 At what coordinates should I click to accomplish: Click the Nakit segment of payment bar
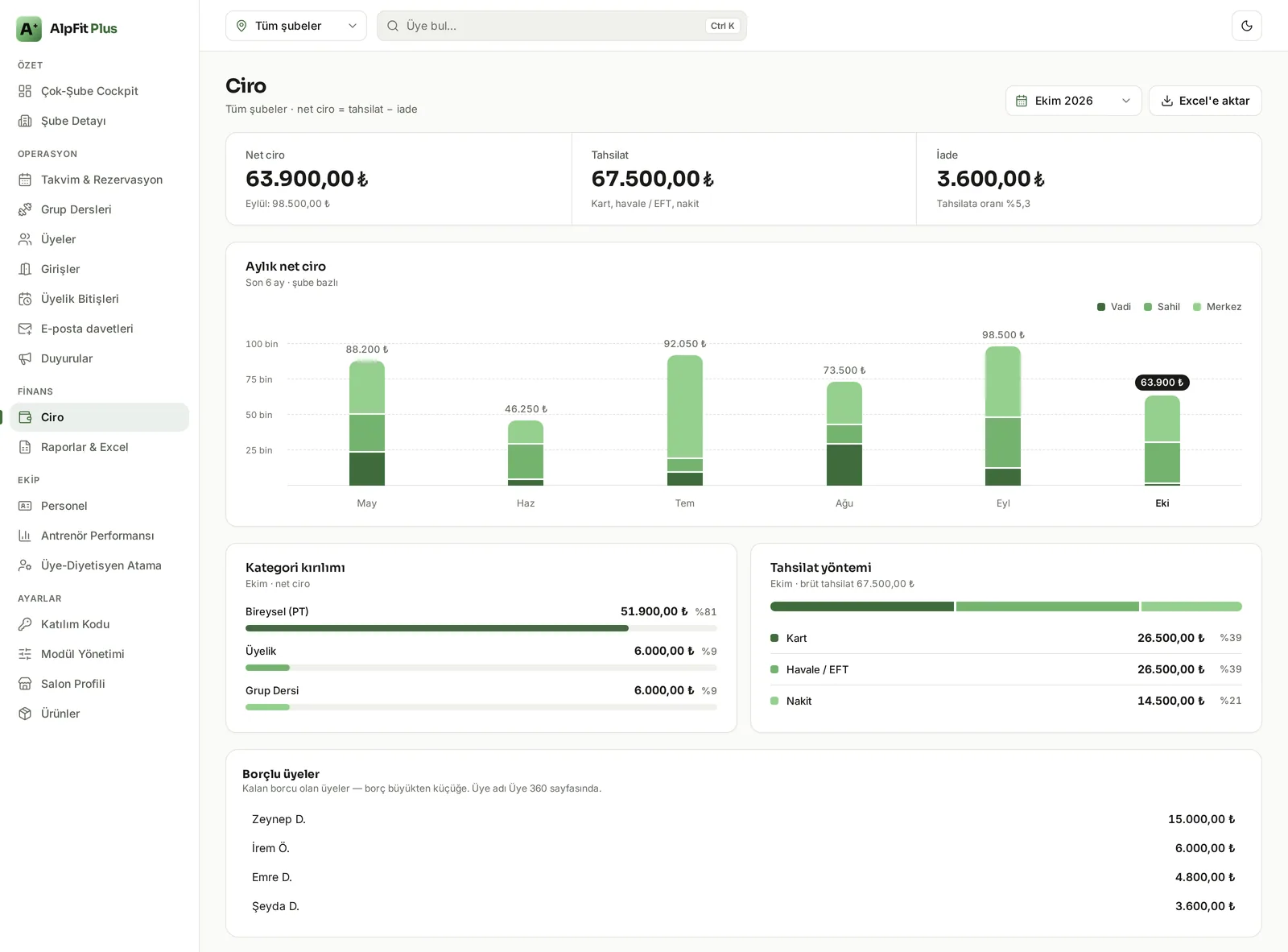pos(1191,606)
